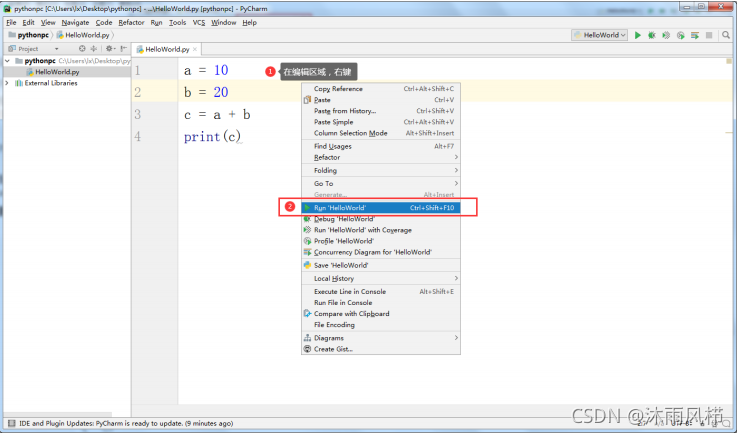Toggle Column Selection Mode entry

[381, 133]
